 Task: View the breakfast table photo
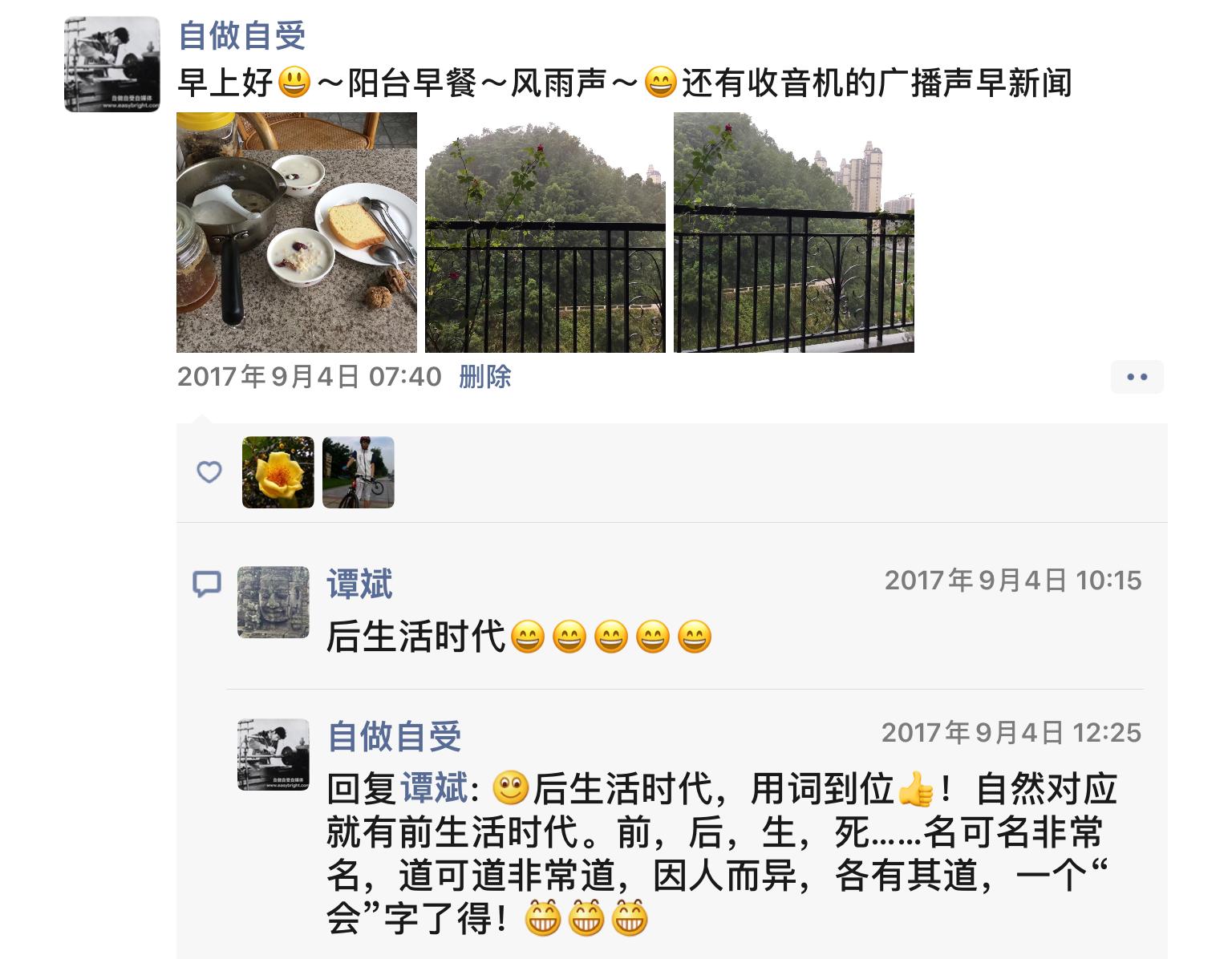pyautogui.click(x=297, y=233)
